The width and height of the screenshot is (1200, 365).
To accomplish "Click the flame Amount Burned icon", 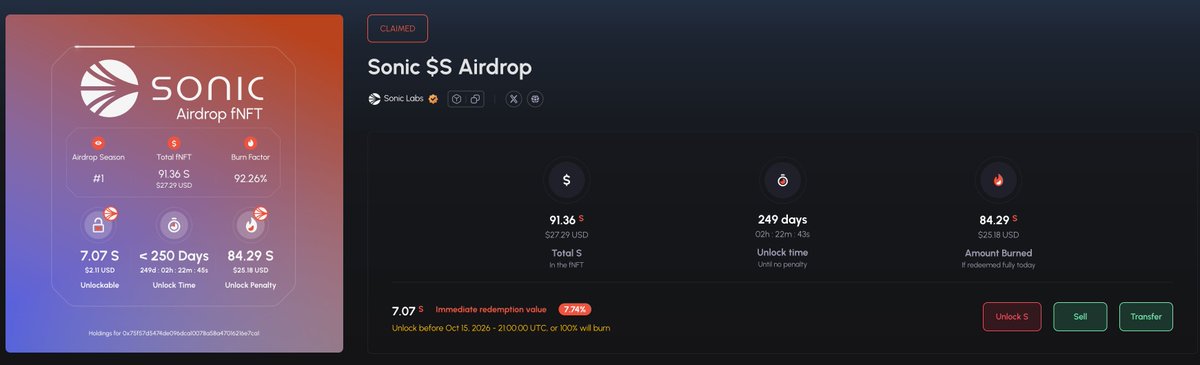I will (998, 180).
